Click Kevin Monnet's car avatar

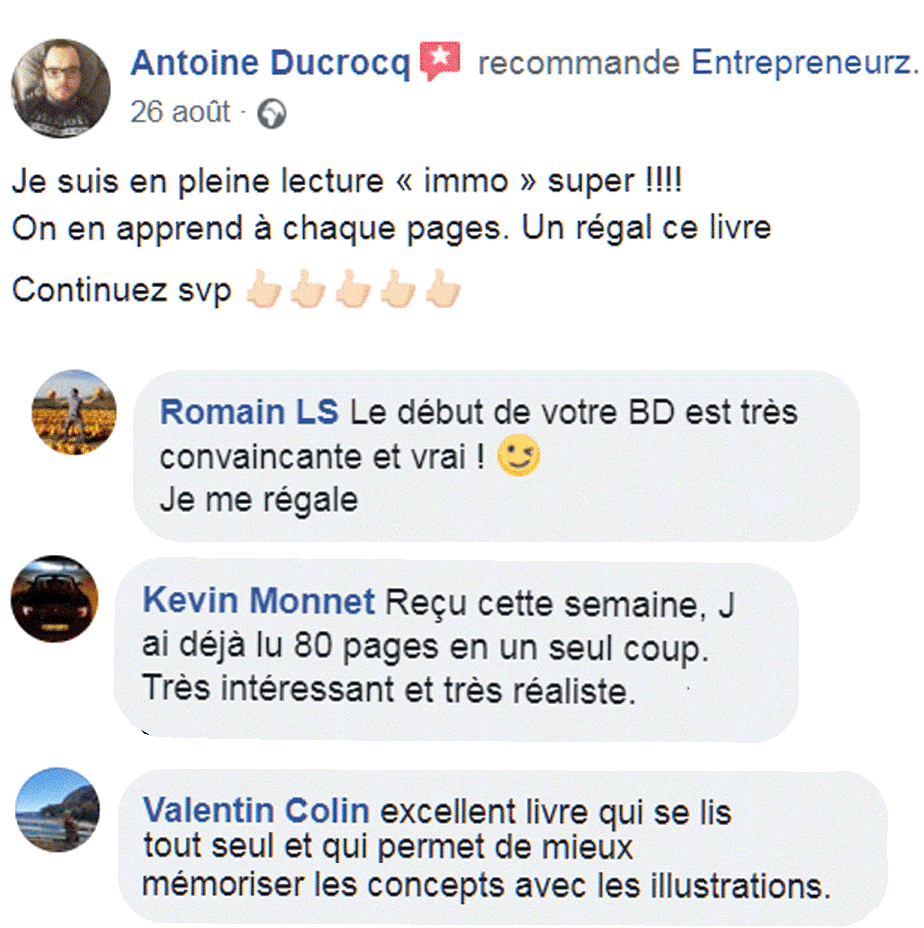click(54, 599)
